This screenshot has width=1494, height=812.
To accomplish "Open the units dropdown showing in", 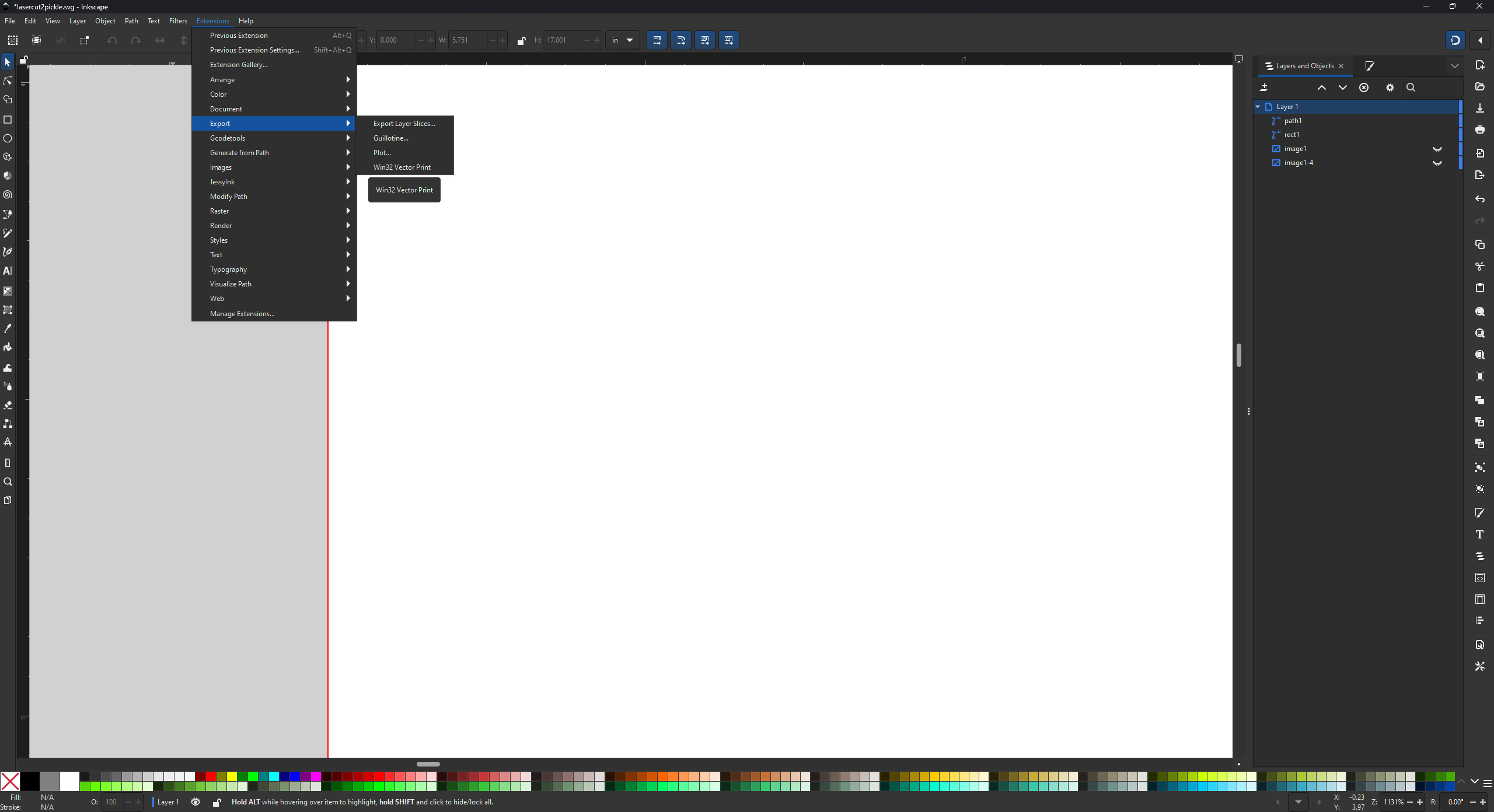I will click(622, 40).
